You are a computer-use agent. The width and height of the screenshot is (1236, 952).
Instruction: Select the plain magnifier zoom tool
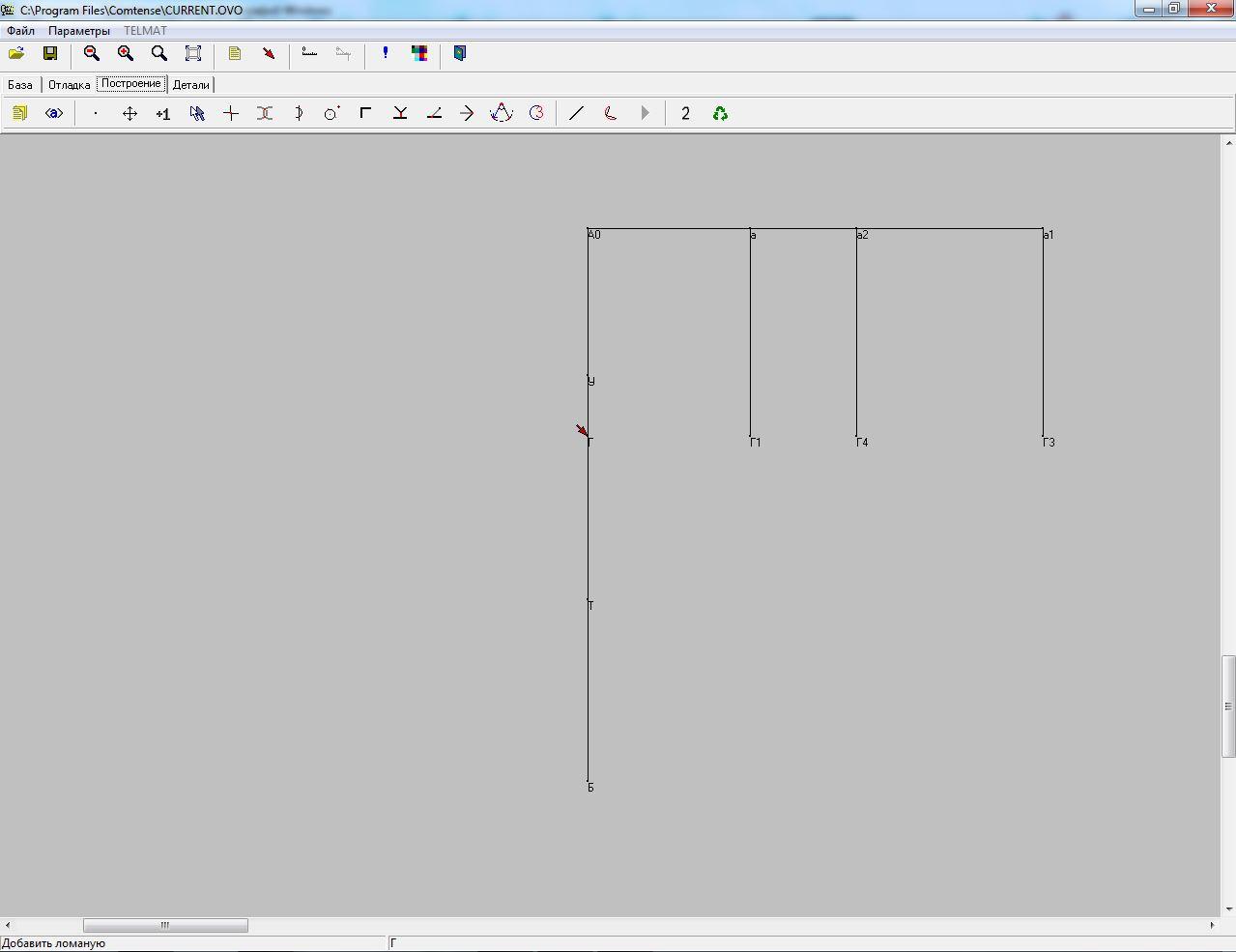pos(159,54)
